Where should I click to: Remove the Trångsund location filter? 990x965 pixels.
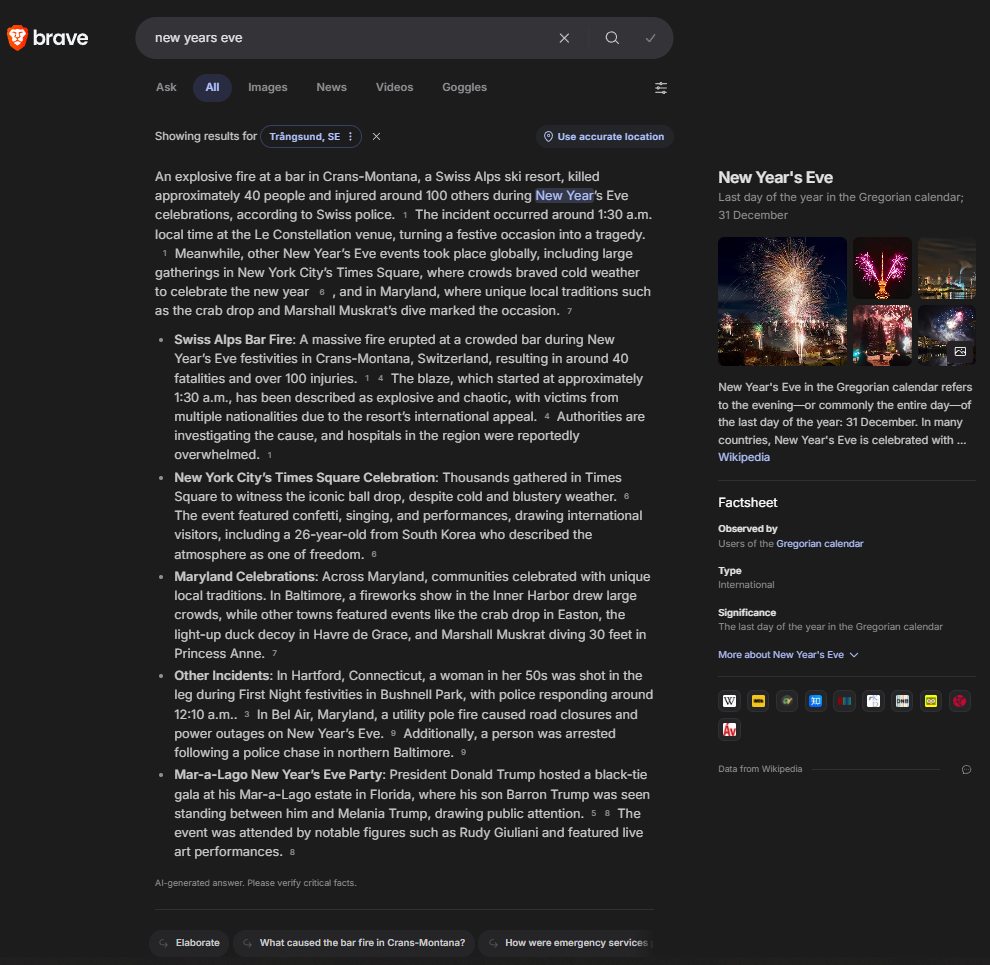tap(376, 137)
